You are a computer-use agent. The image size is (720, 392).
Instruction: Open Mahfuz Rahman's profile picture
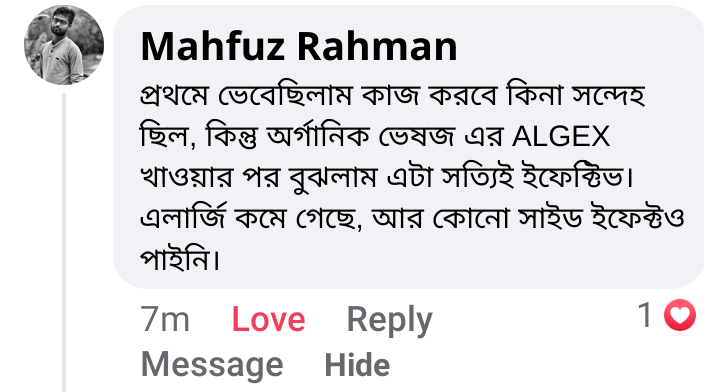click(x=64, y=45)
